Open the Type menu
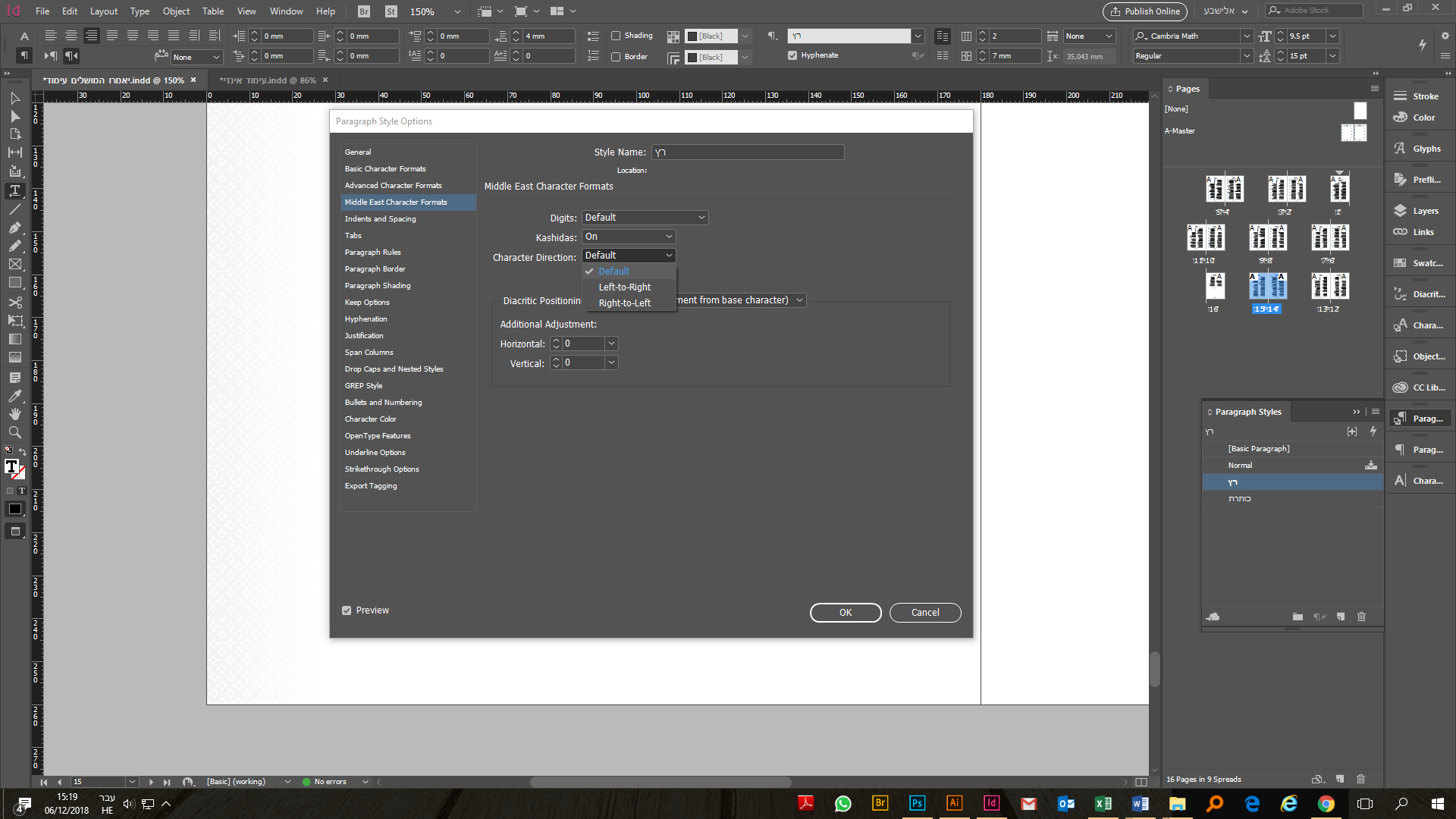Image resolution: width=1456 pixels, height=819 pixels. (140, 11)
